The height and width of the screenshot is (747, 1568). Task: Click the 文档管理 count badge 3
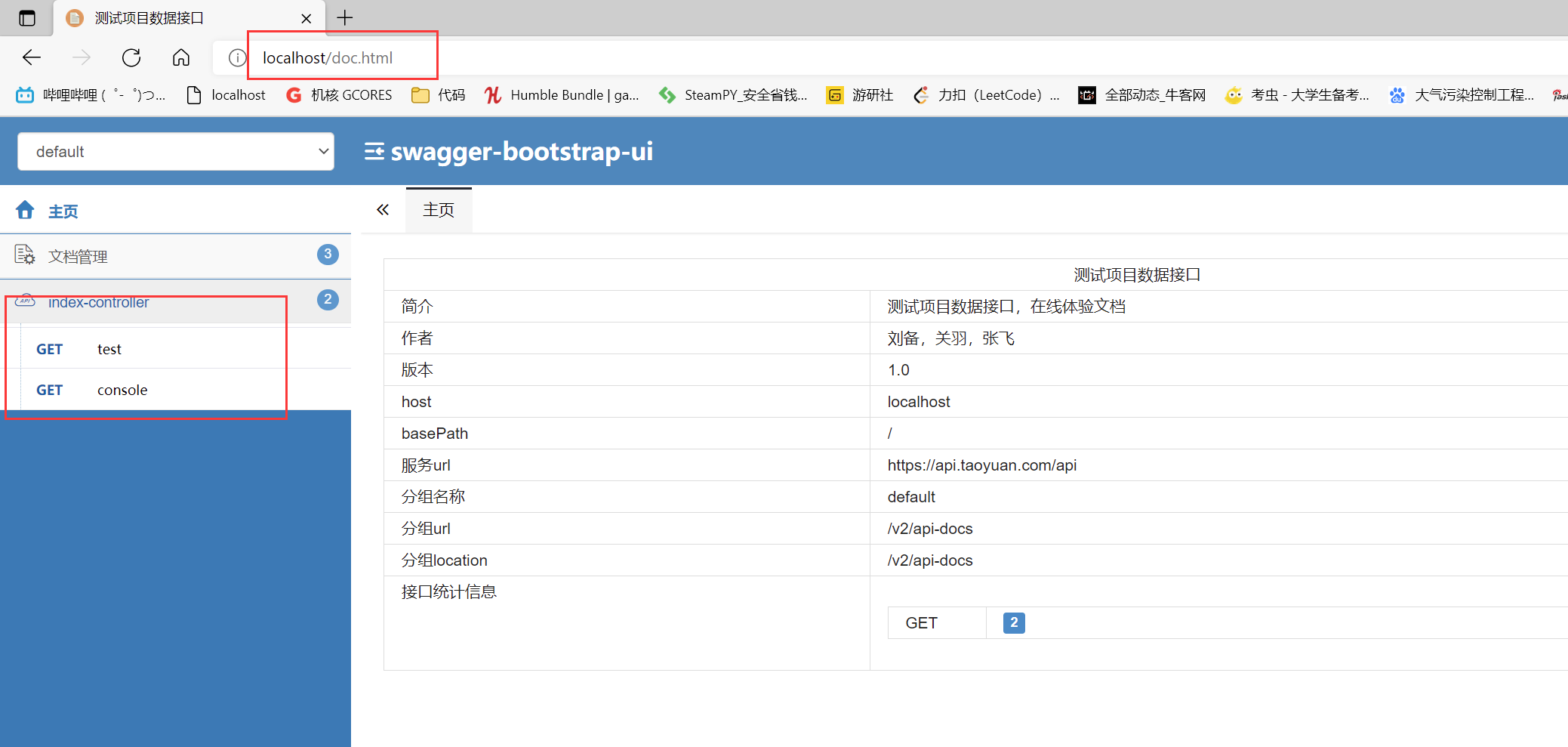[328, 255]
